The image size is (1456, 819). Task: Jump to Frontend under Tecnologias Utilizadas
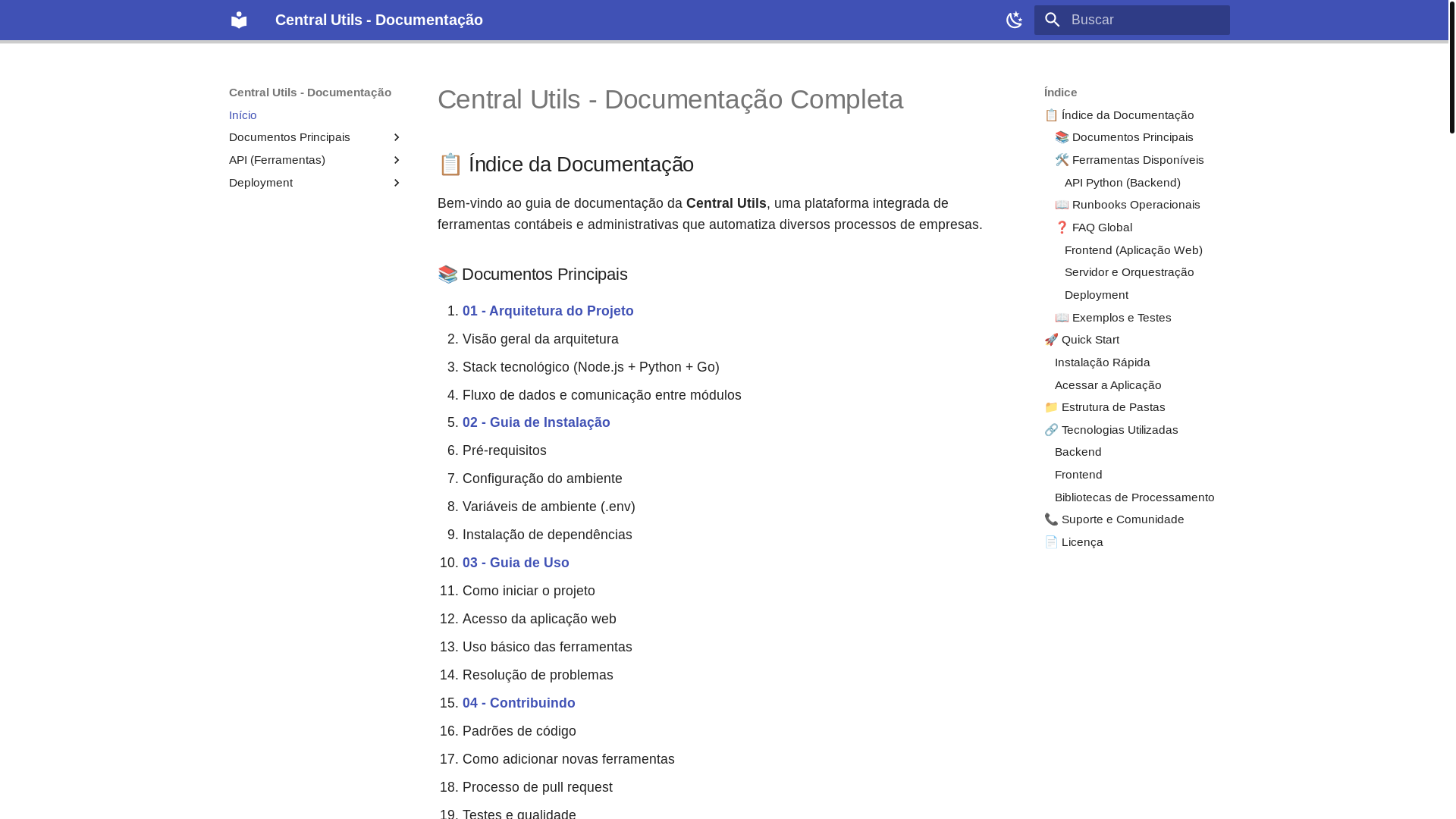(1078, 475)
